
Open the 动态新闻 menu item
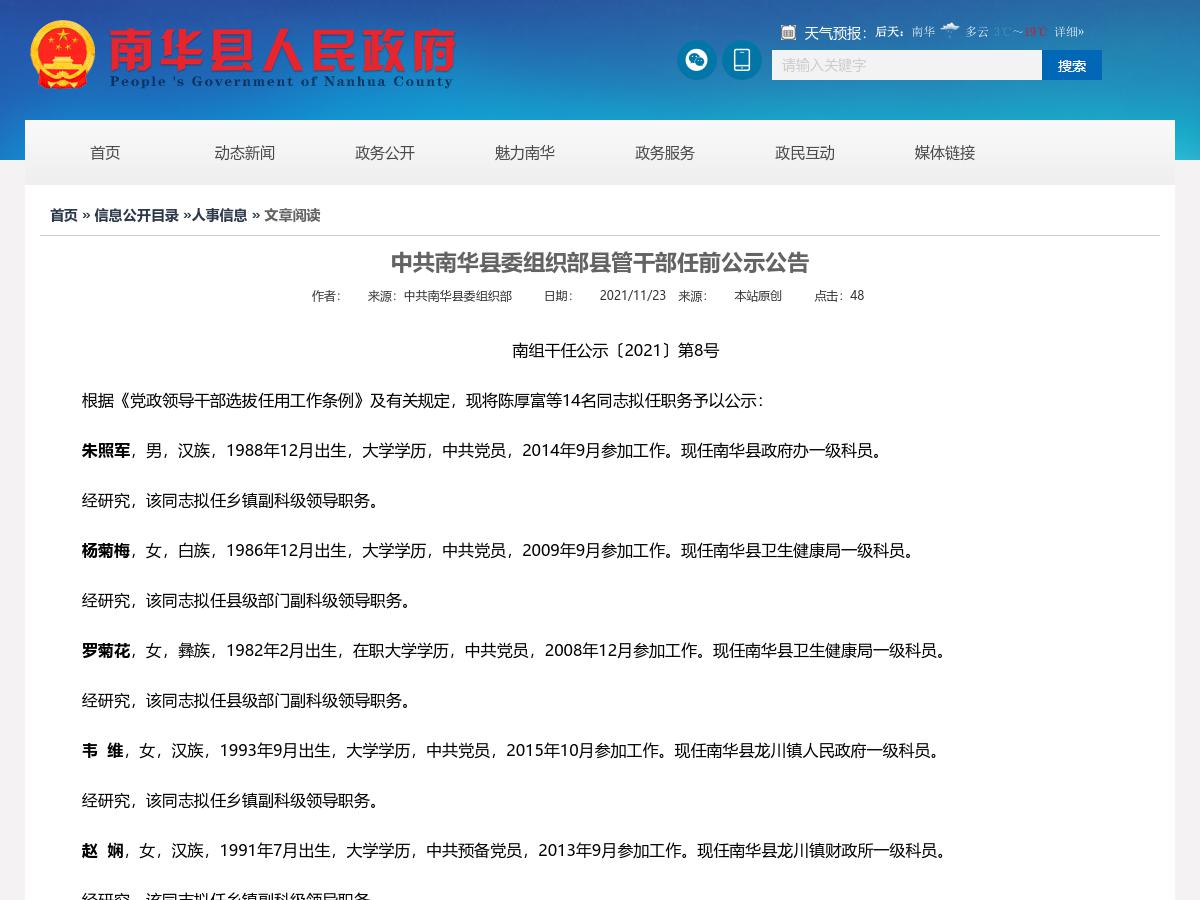tap(245, 153)
